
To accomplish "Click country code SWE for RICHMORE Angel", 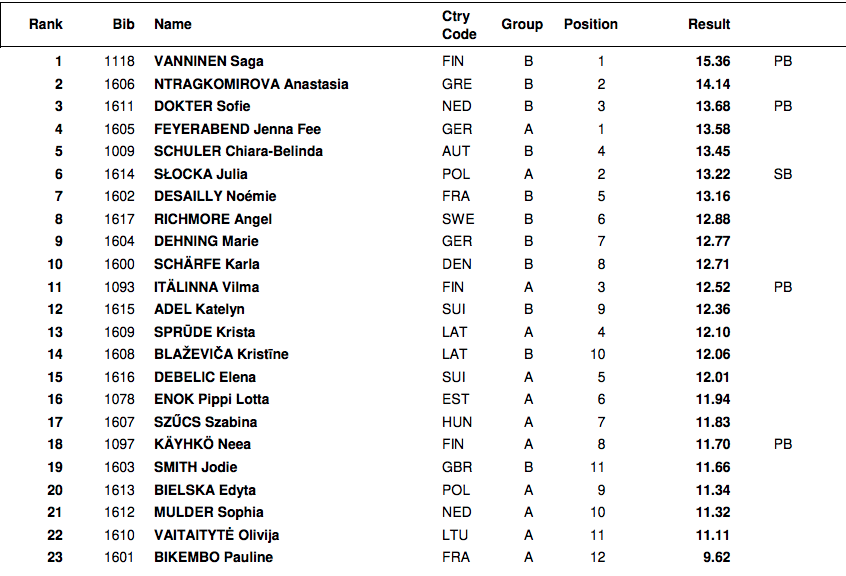I will (x=458, y=219).
